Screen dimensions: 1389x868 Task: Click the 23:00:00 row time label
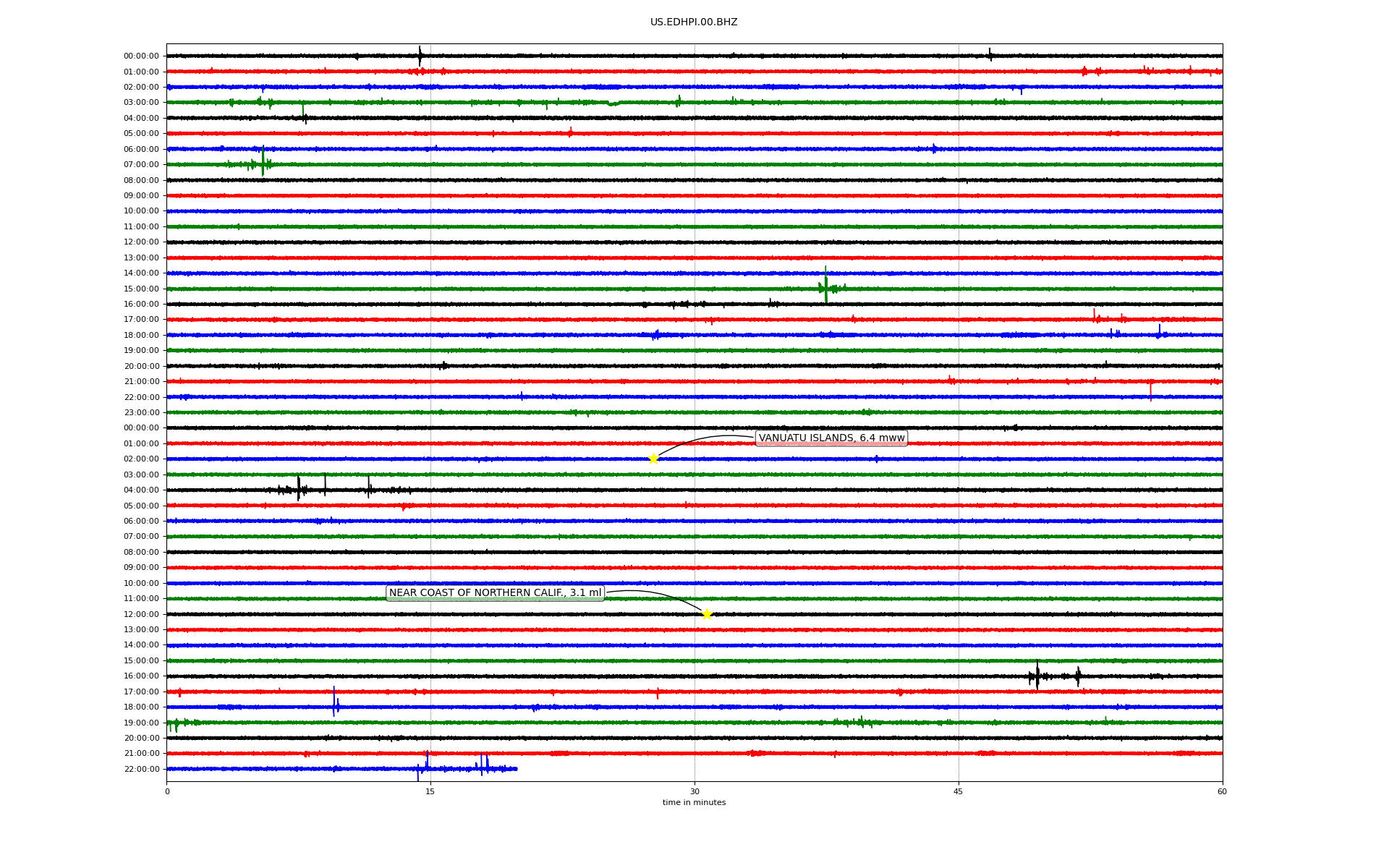tap(141, 412)
